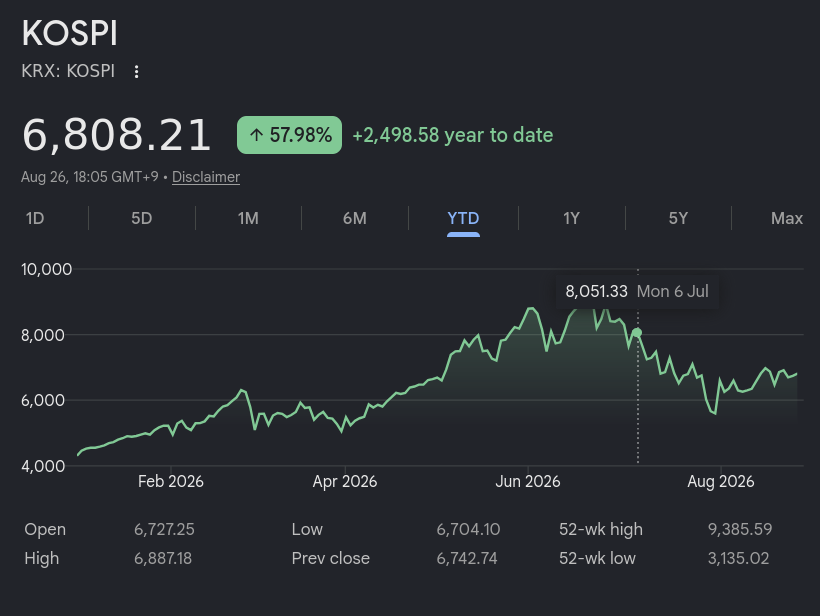
Task: Click the Jun 2026 axis label
Action: pos(528,481)
